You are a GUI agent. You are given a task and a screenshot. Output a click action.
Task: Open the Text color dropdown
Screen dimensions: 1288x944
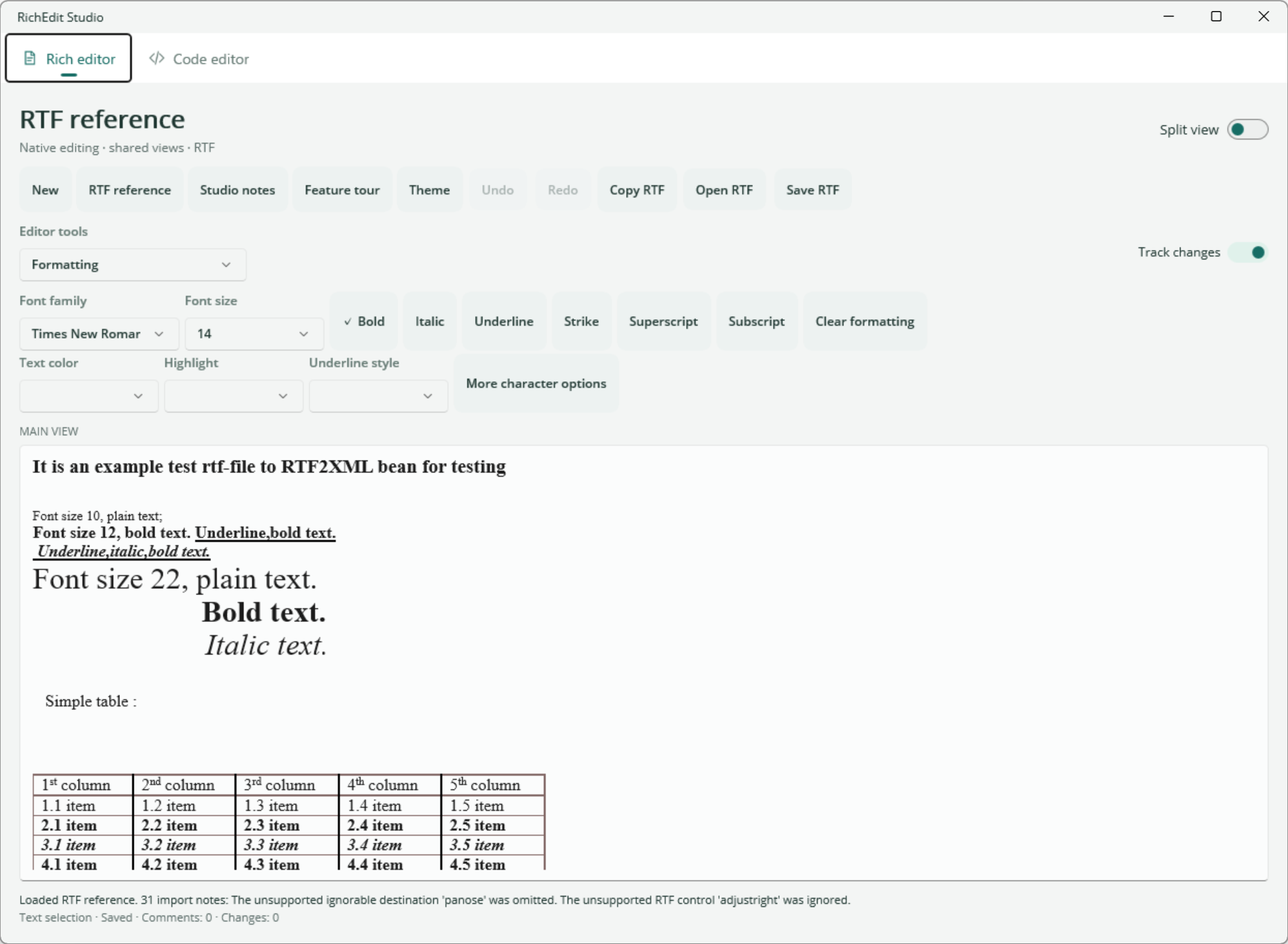[x=89, y=396]
